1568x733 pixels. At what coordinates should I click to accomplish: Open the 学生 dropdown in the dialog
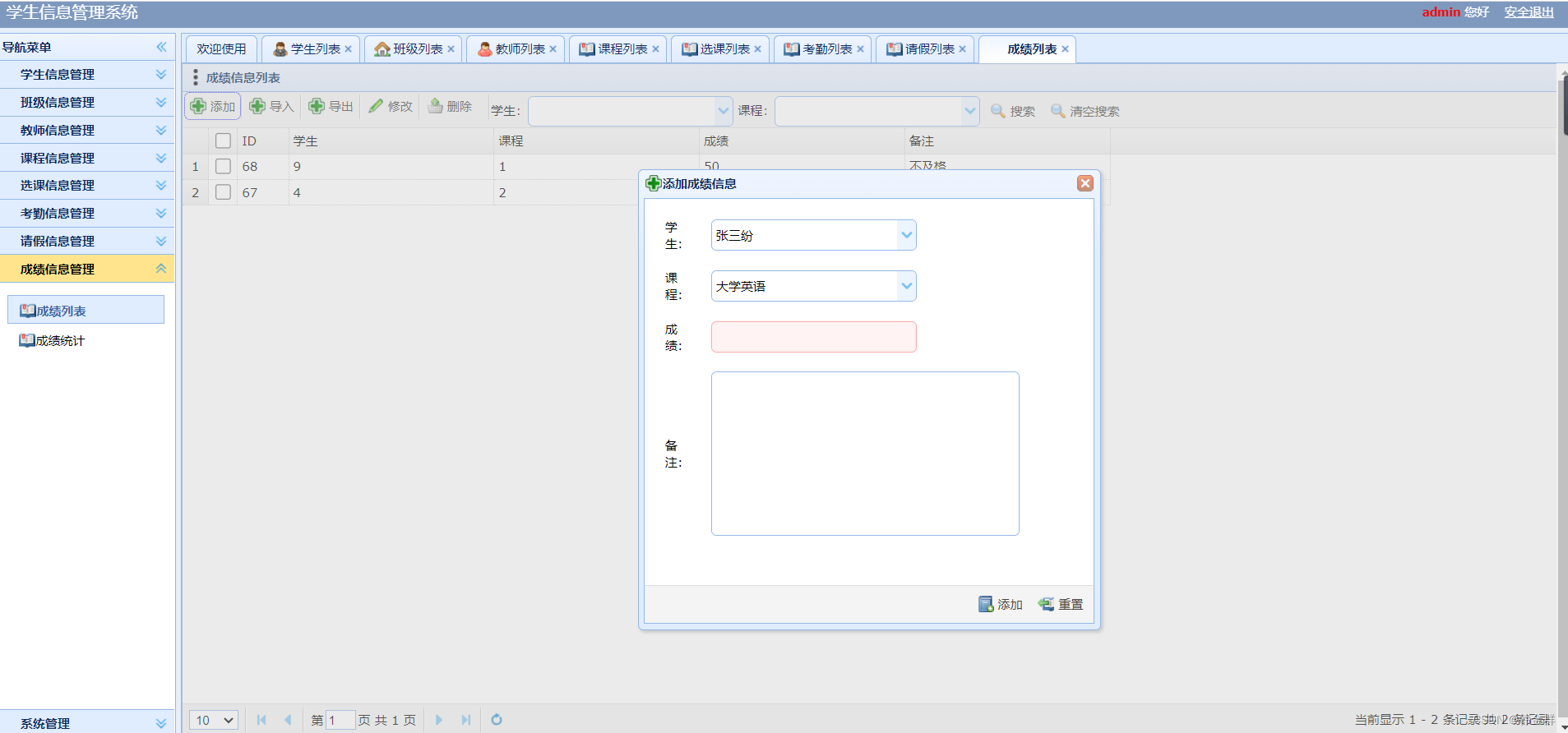(906, 235)
